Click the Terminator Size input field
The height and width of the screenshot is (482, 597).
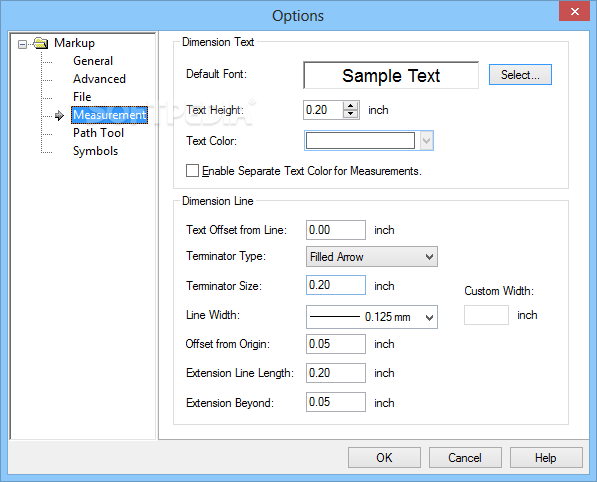(336, 285)
